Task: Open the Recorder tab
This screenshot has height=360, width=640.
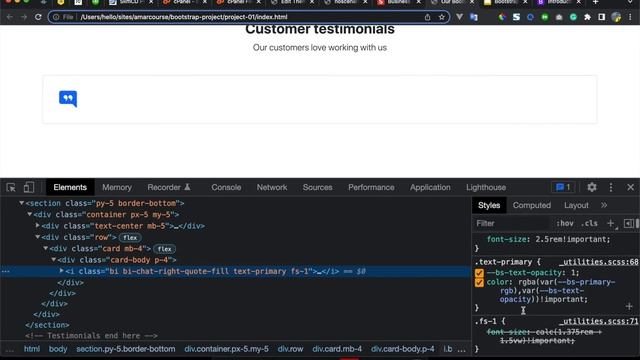Action: coord(169,187)
